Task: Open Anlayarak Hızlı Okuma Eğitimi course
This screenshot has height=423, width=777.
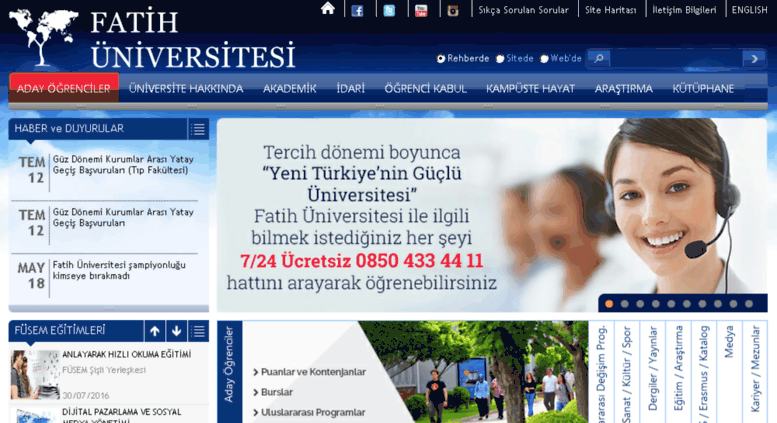Action: point(126,354)
